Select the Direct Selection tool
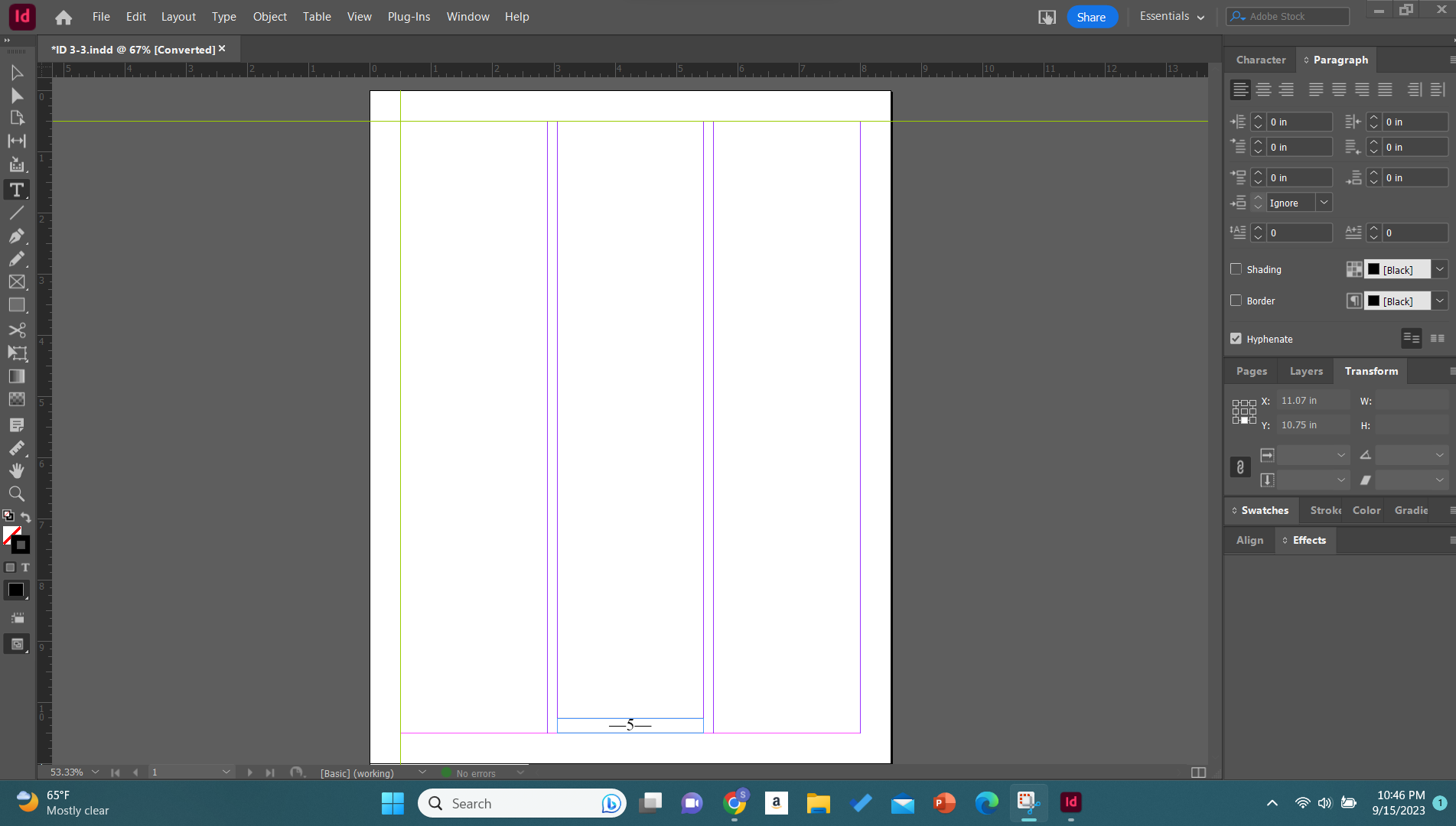Image resolution: width=1456 pixels, height=826 pixels. click(17, 96)
